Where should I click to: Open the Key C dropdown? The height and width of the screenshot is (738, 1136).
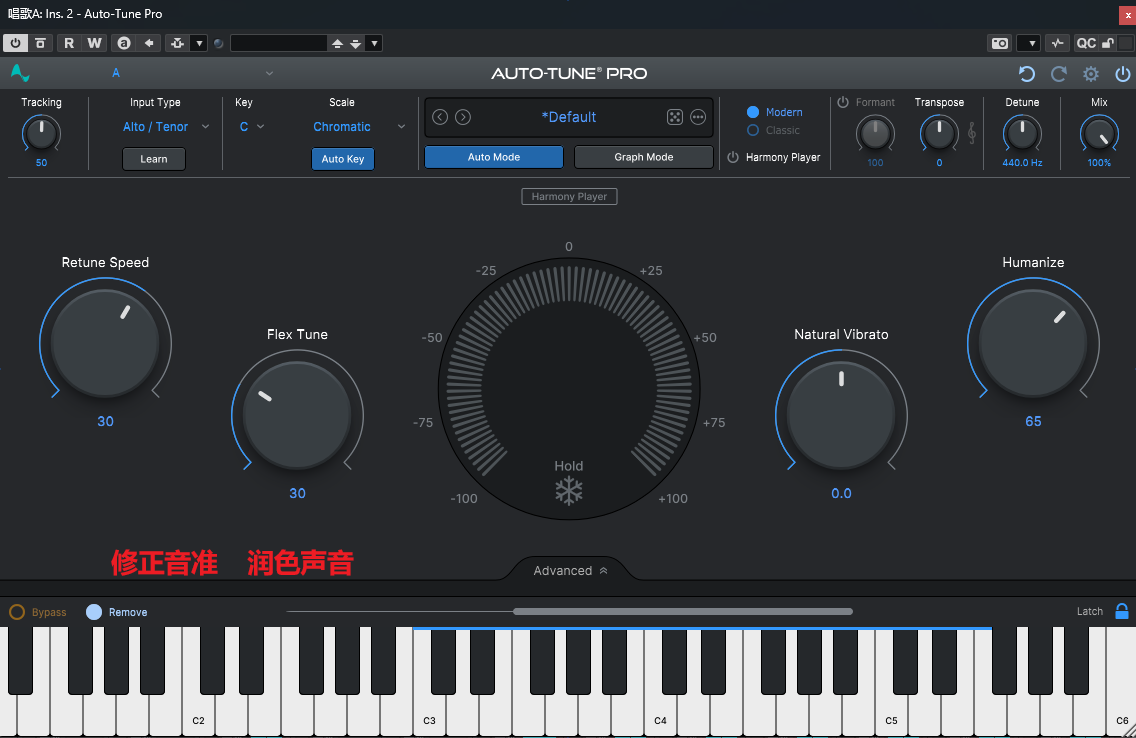[251, 127]
